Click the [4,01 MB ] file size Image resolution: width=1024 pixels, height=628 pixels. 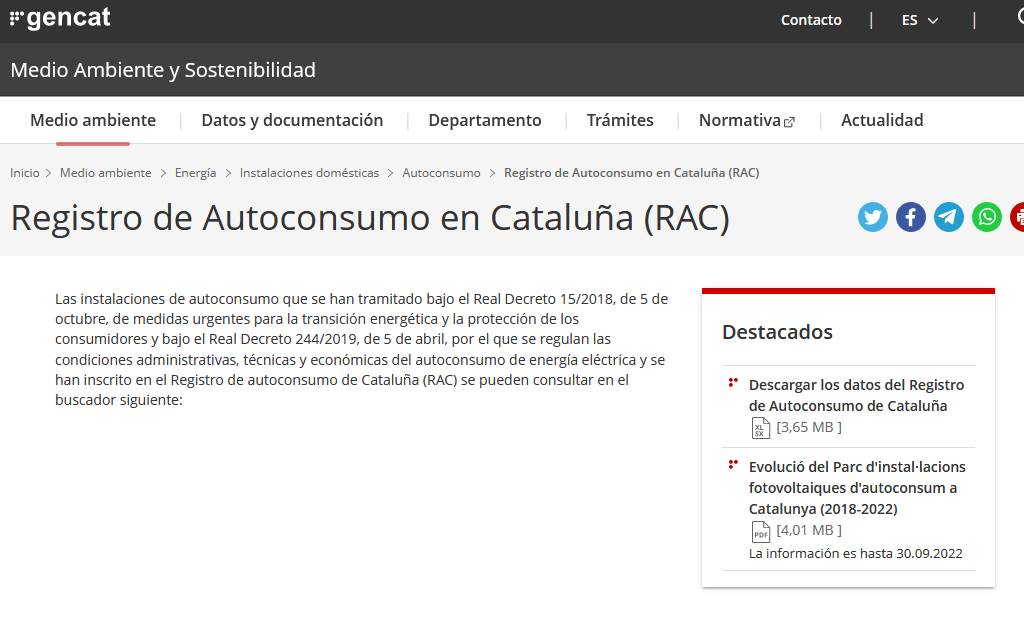[x=808, y=531]
